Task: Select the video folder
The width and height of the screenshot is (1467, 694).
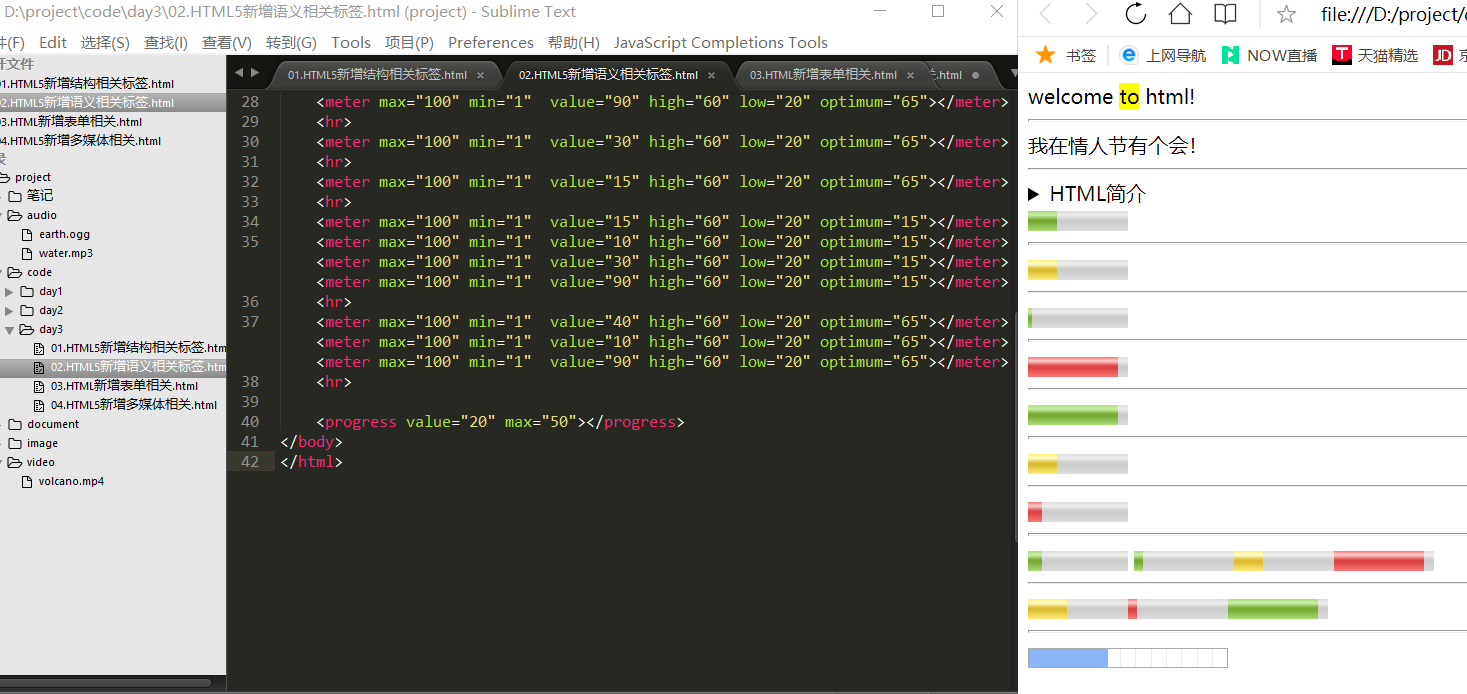Action: tap(41, 462)
